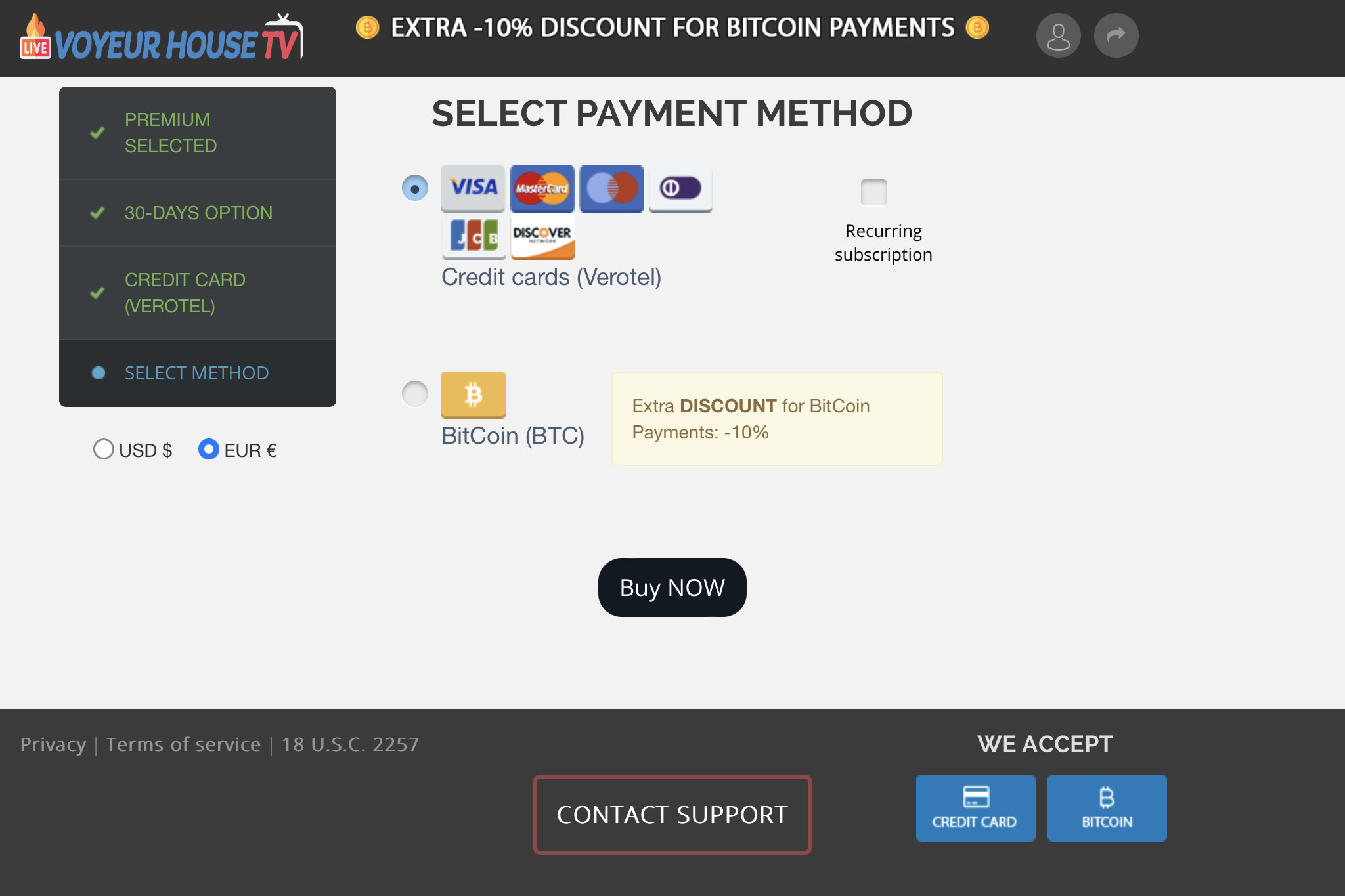1345x896 pixels.
Task: Click the Buy NOW button
Action: 672,587
